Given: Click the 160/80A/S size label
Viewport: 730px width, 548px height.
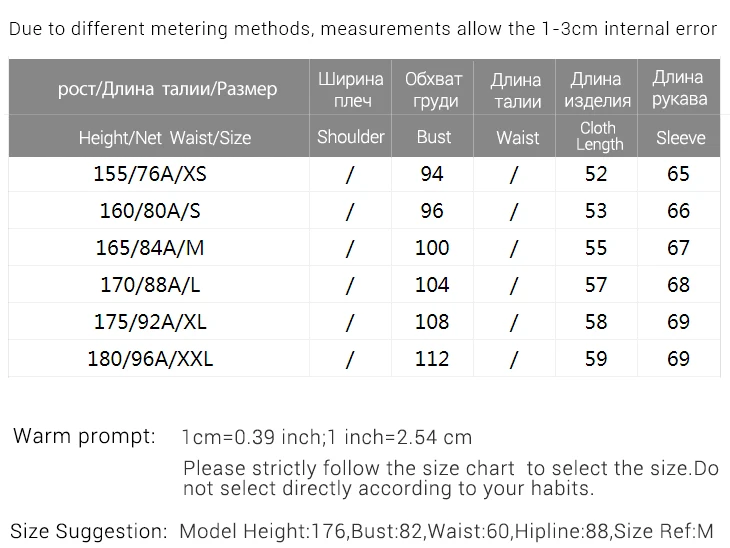Looking at the screenshot, I should coord(150,210).
